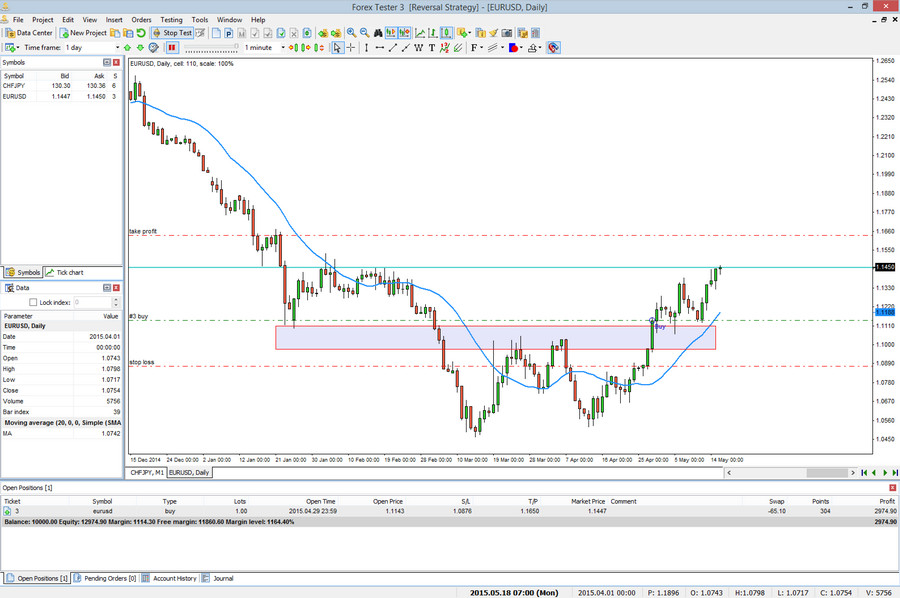900x598 pixels.
Task: Select the Trend Line drawing tool
Action: (393, 47)
